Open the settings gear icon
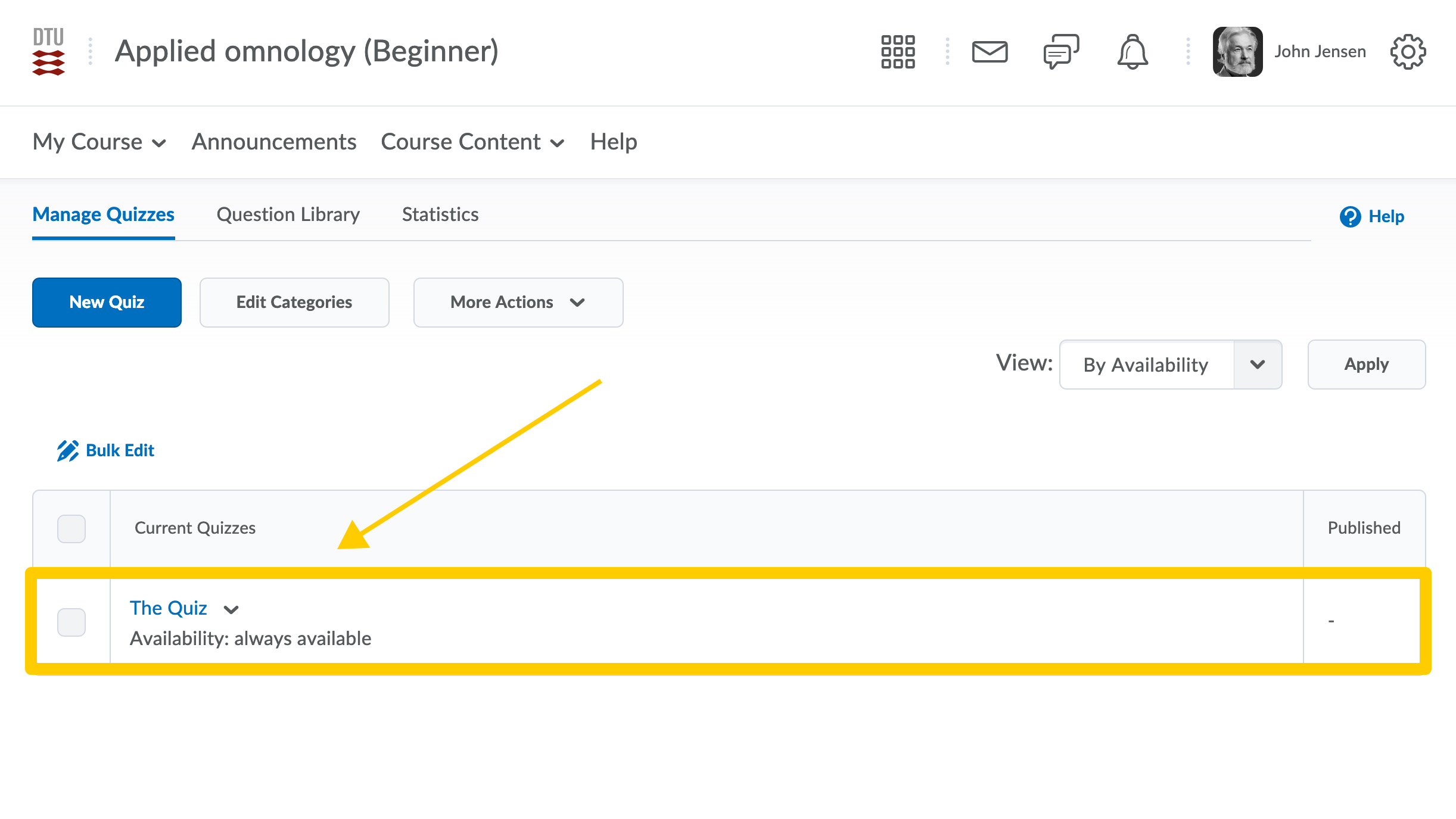The image size is (1456, 819). click(x=1408, y=52)
